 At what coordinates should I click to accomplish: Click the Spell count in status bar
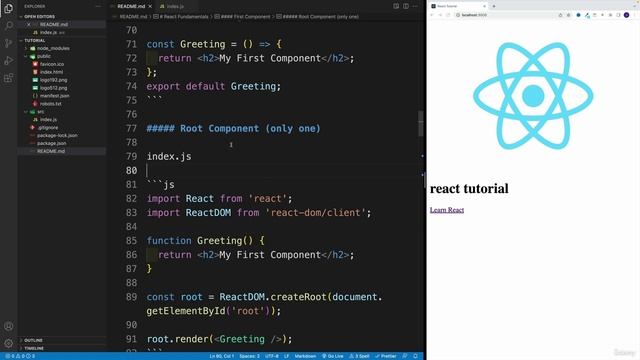click(x=359, y=356)
